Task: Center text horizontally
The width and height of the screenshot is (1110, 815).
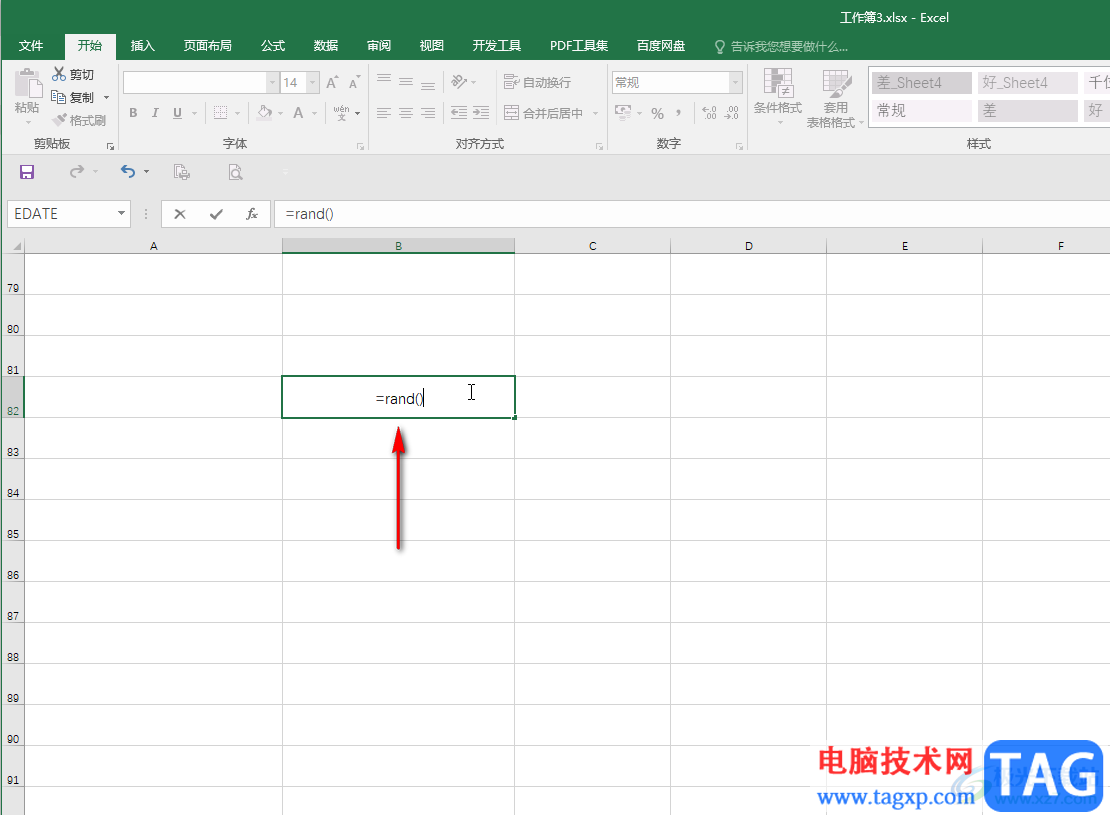Action: point(406,113)
